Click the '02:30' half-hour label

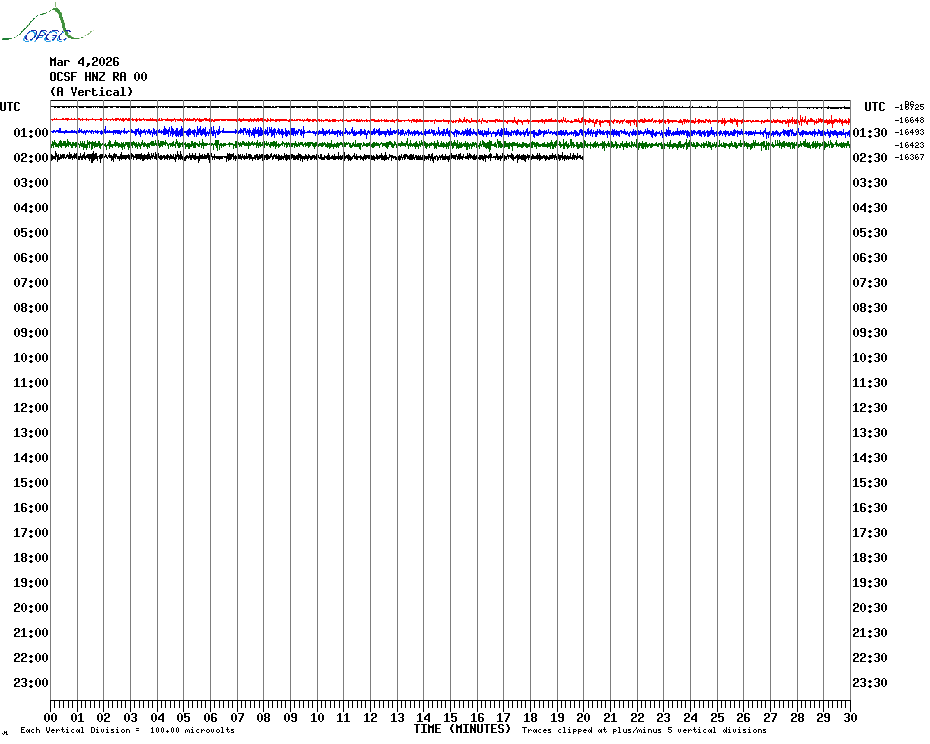point(870,157)
